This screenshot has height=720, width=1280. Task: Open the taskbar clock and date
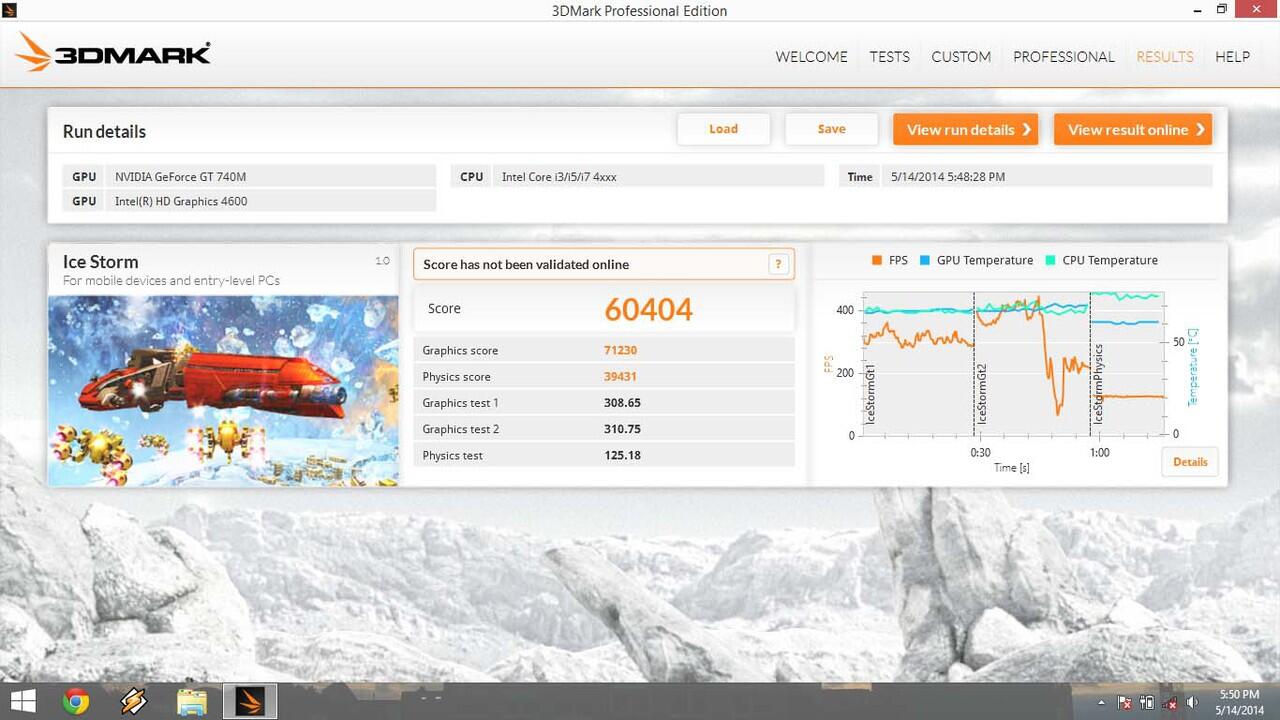(1239, 702)
